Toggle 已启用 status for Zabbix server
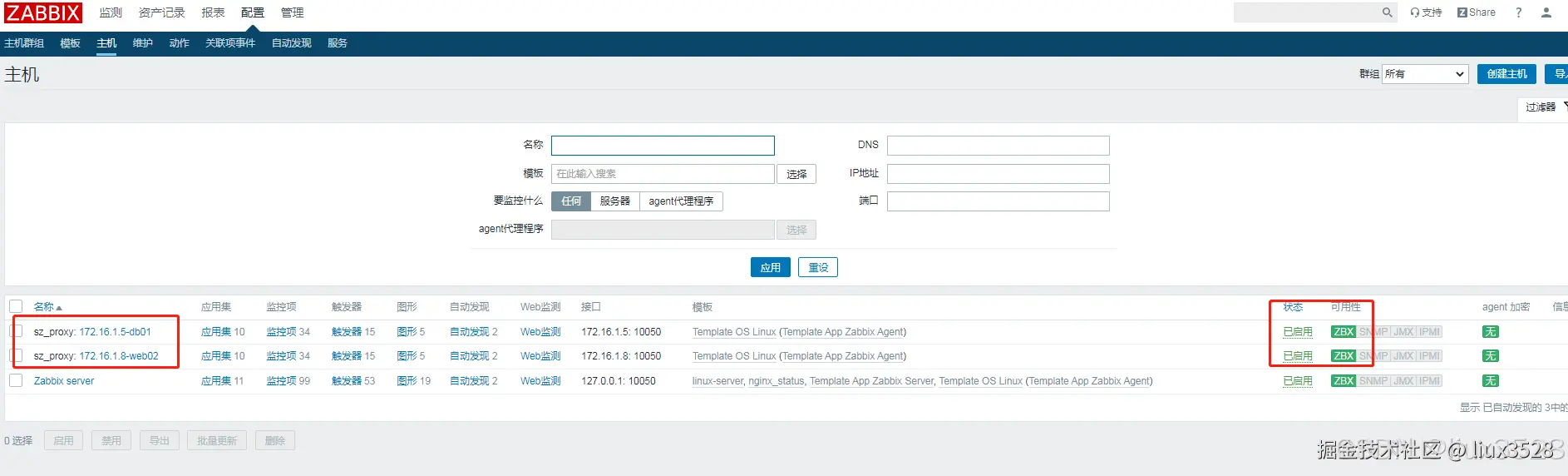This screenshot has width=1568, height=476. pyautogui.click(x=1298, y=380)
